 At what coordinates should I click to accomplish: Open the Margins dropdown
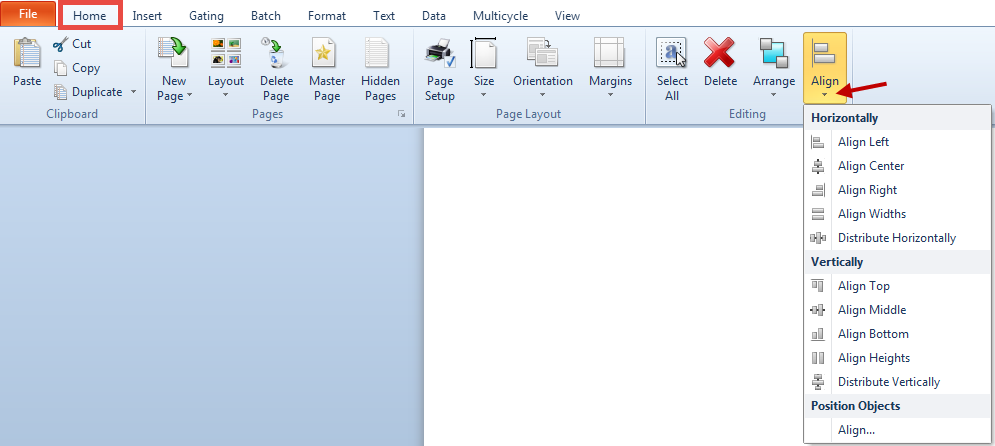(x=610, y=95)
